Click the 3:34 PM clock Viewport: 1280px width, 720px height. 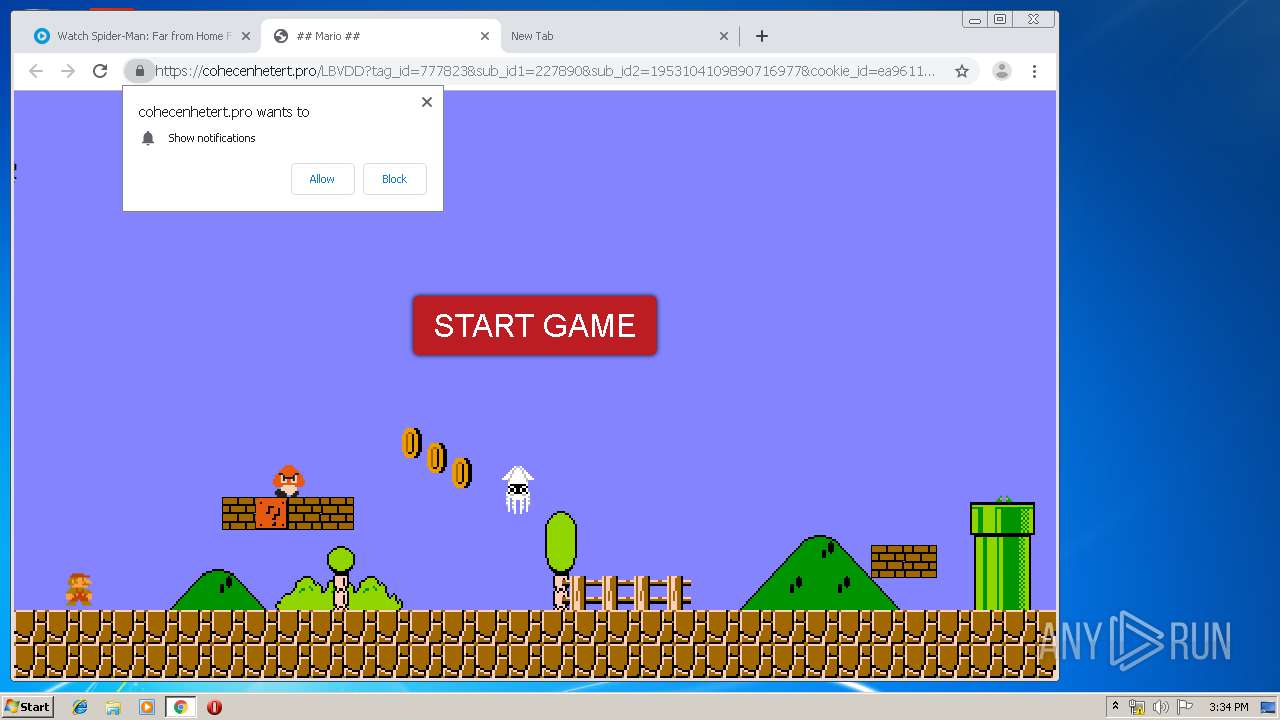(x=1228, y=707)
